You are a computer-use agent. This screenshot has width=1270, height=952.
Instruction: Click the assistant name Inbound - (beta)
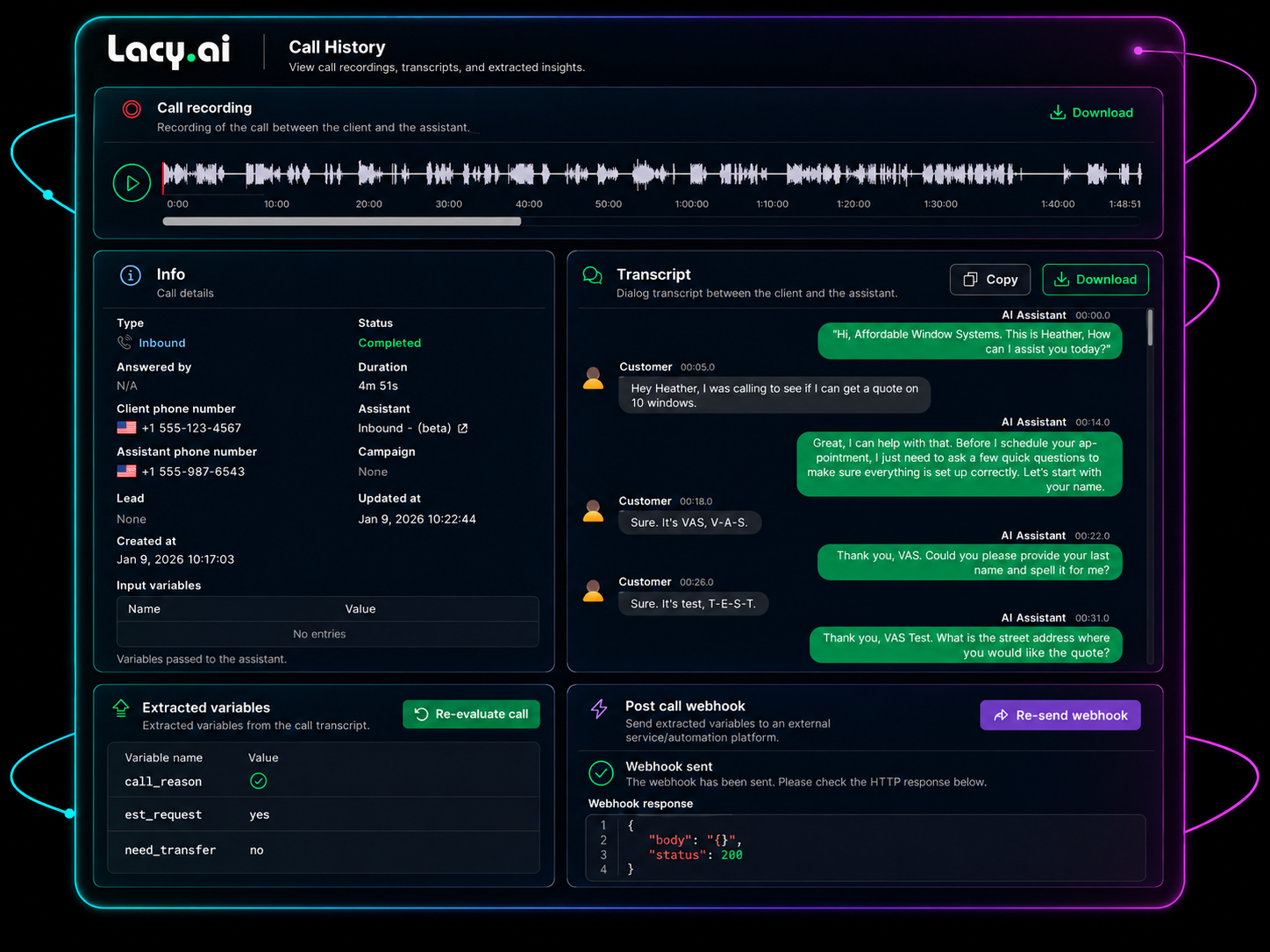pyautogui.click(x=404, y=428)
